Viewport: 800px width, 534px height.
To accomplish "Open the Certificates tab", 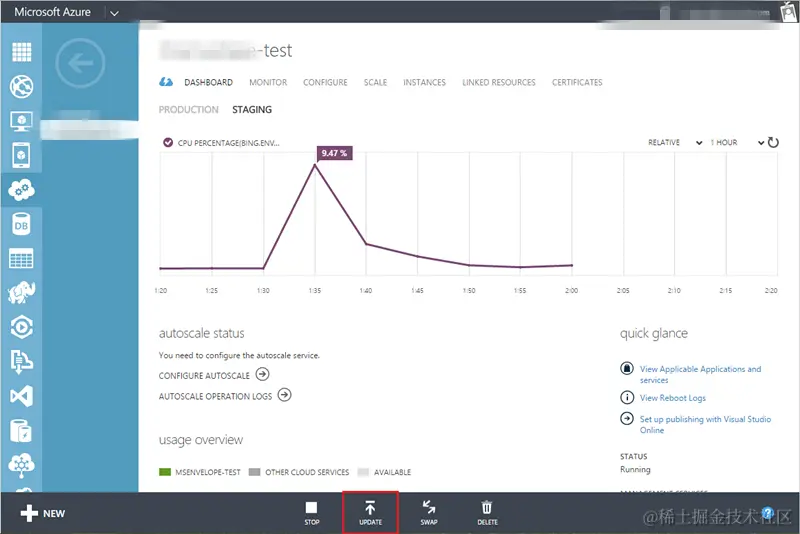I will [x=577, y=82].
